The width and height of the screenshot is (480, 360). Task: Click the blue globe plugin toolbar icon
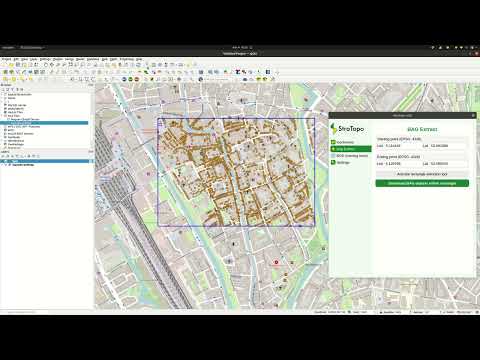click(124, 79)
